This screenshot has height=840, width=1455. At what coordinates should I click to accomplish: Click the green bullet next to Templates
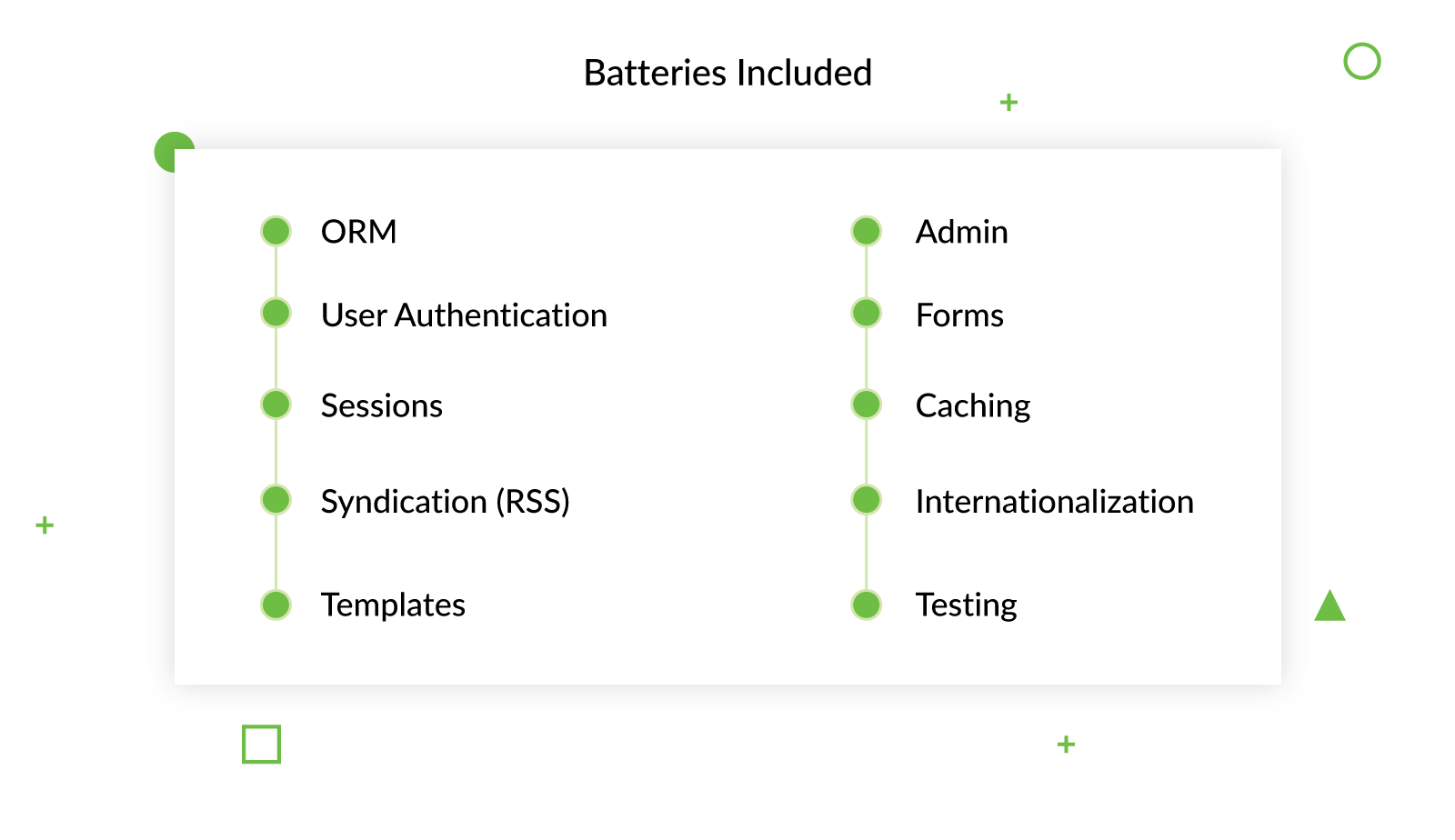pos(276,605)
